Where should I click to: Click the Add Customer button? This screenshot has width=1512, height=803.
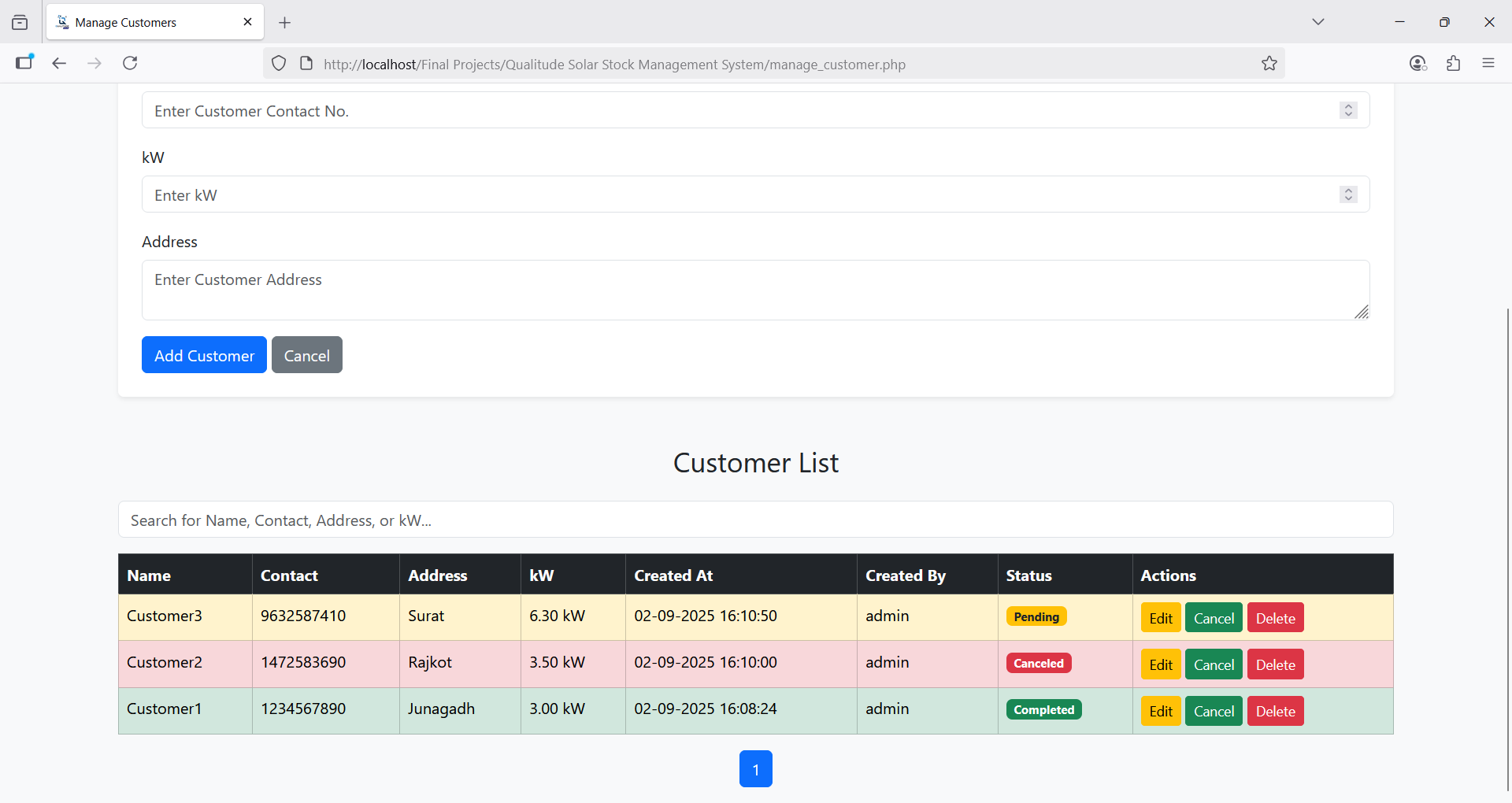coord(204,355)
